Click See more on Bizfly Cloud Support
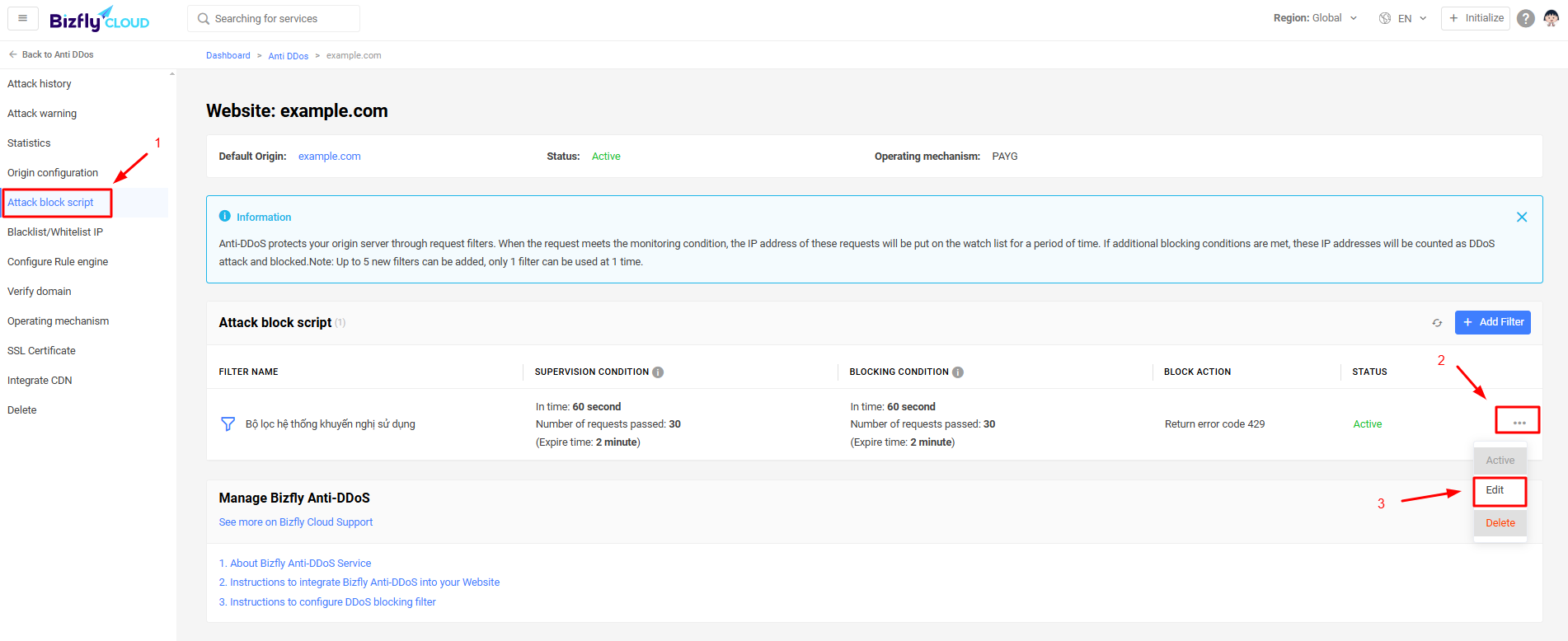Viewport: 1568px width, 641px height. 296,522
